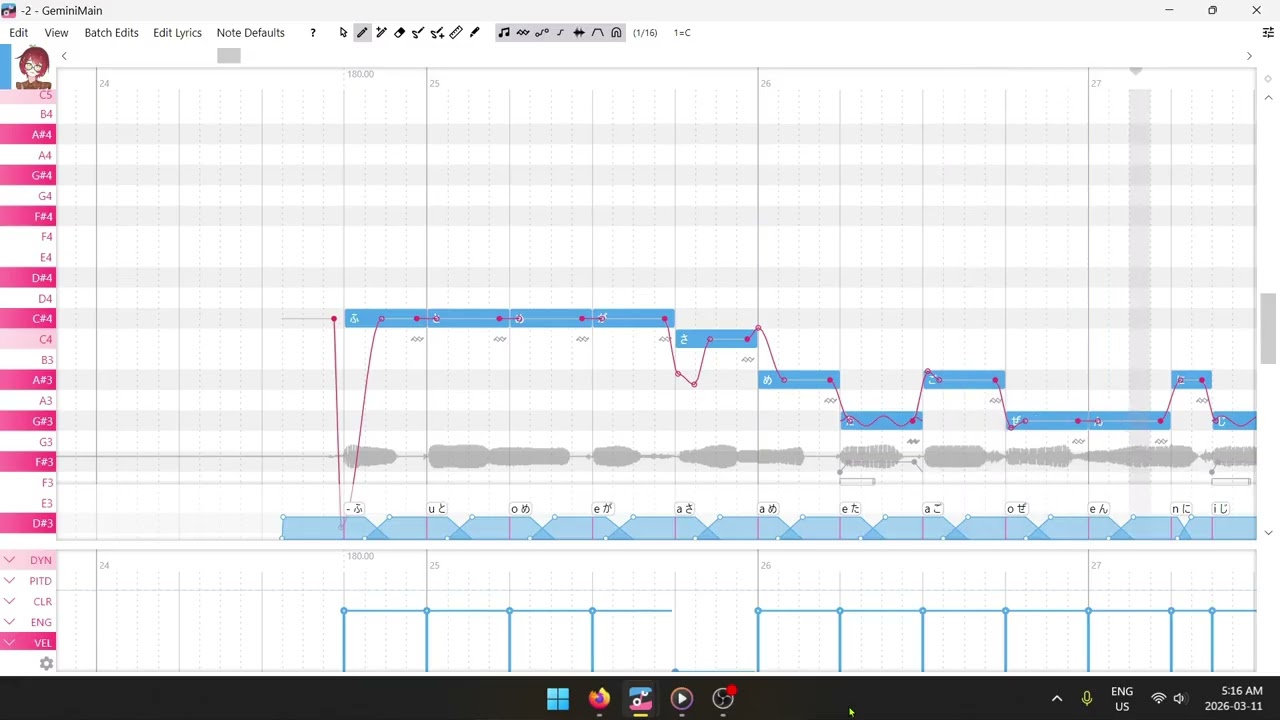Open Windows Start menu
The image size is (1280, 720).
pyautogui.click(x=558, y=699)
